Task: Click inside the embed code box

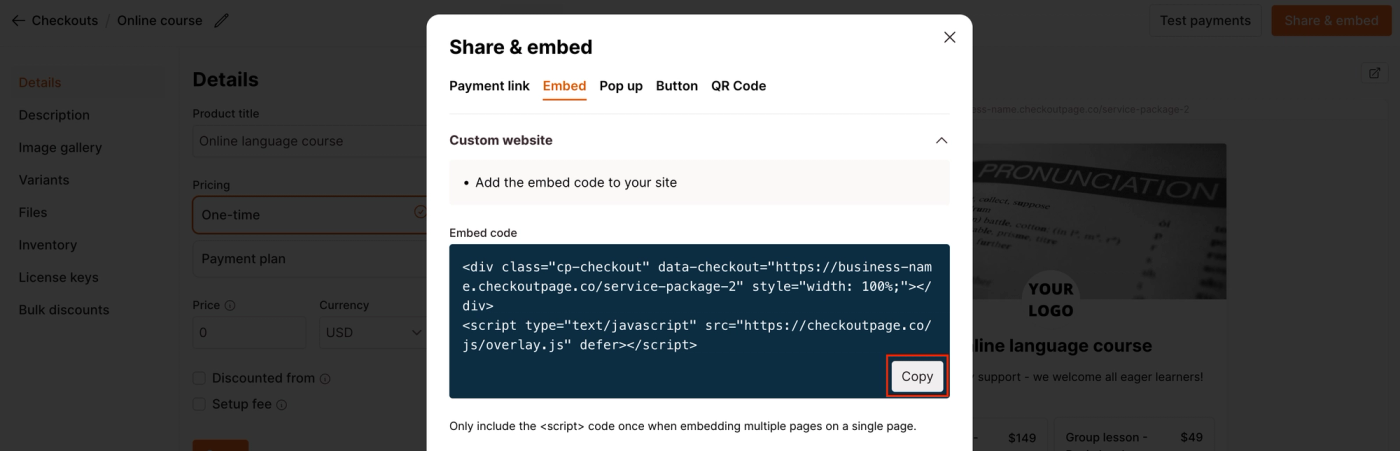Action: pyautogui.click(x=699, y=321)
